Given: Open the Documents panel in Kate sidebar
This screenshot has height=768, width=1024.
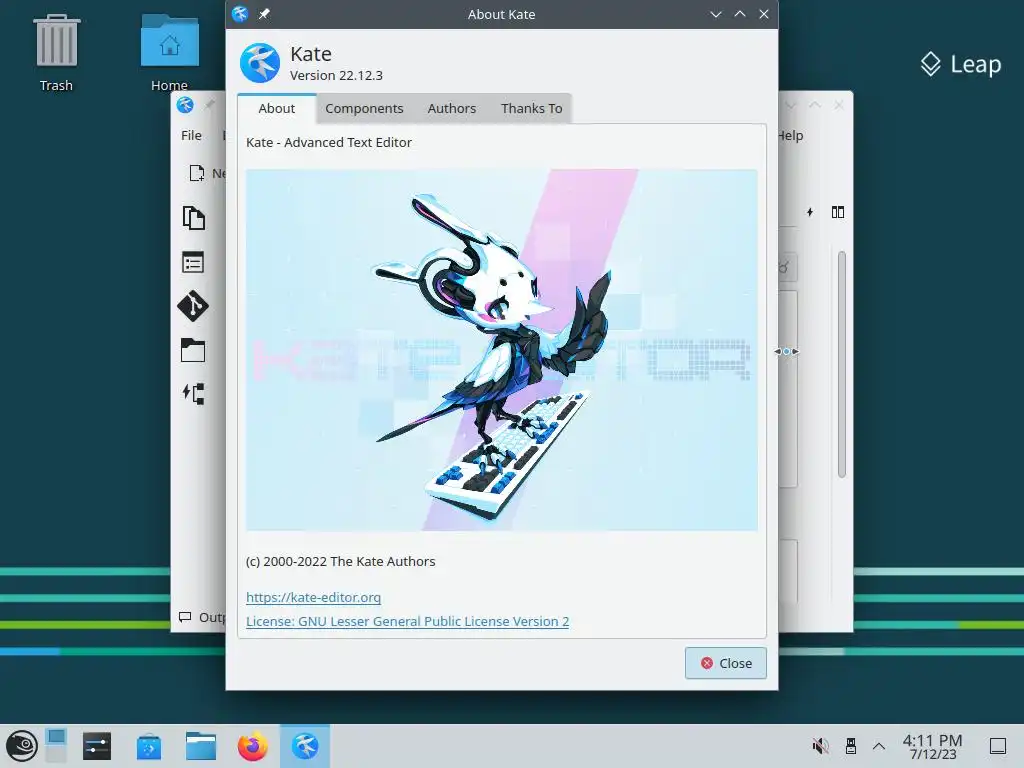Looking at the screenshot, I should (x=193, y=218).
